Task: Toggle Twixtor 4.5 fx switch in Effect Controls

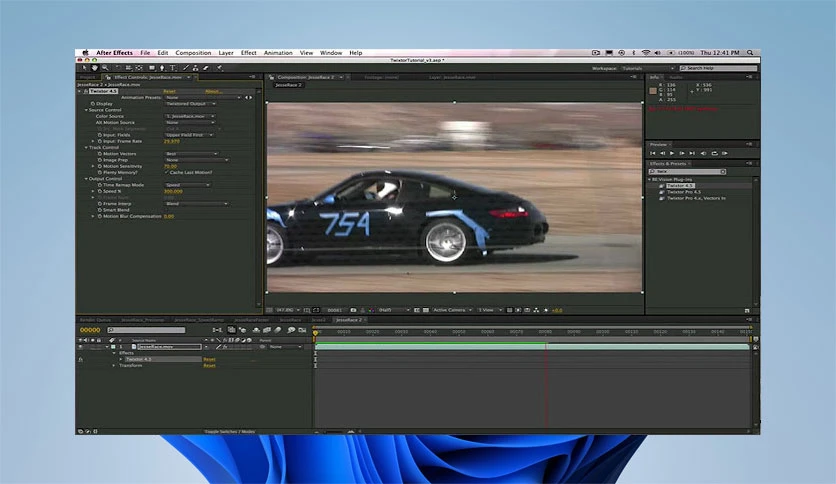Action: point(85,91)
